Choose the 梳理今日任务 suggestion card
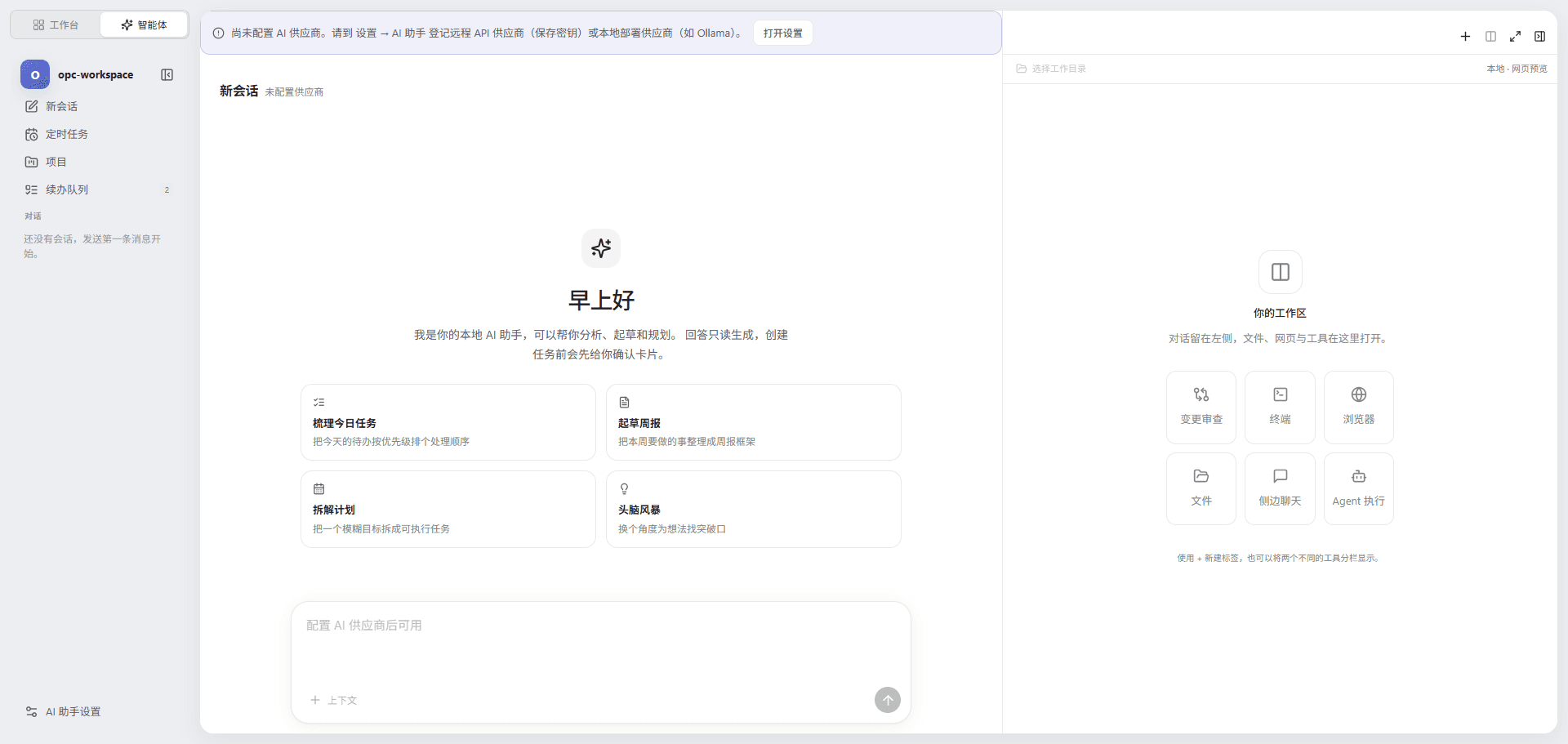The height and width of the screenshot is (744, 1568). click(448, 422)
